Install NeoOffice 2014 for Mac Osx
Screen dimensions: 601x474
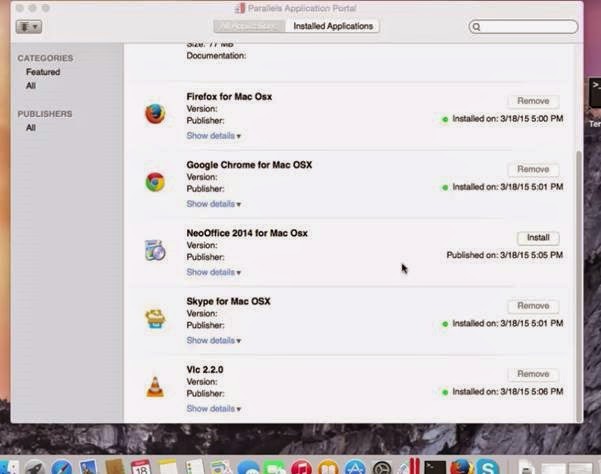pyautogui.click(x=538, y=238)
